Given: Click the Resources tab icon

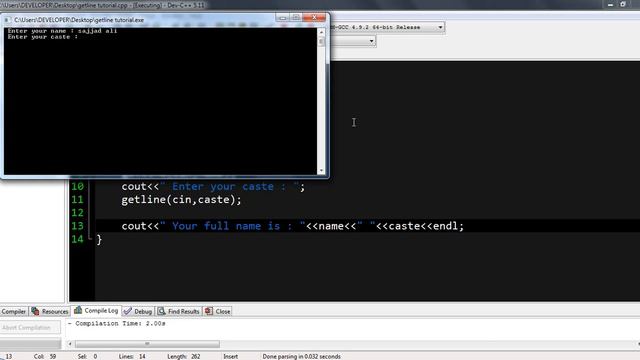Looking at the screenshot, I should [36, 311].
